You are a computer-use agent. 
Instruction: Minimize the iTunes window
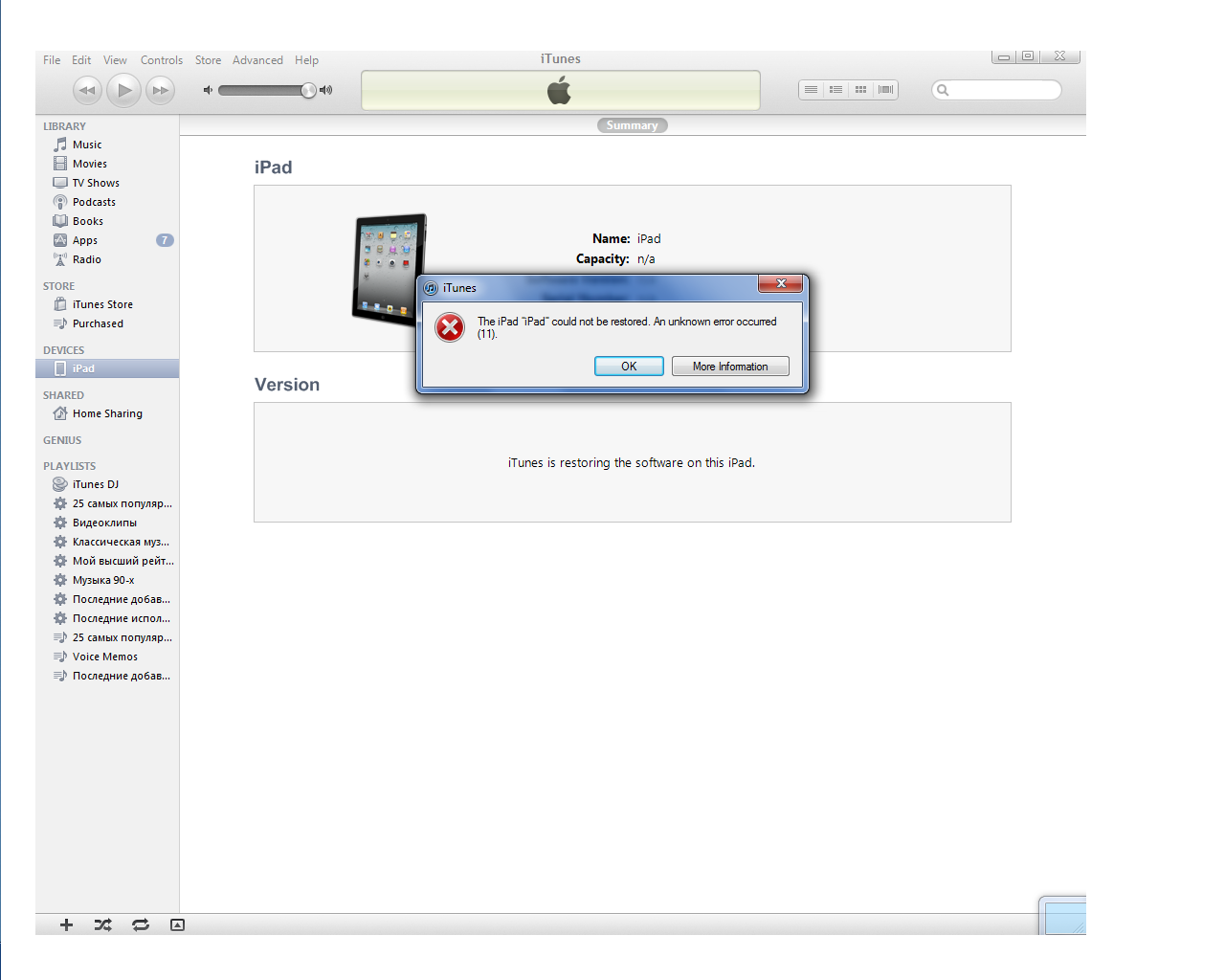1003,56
